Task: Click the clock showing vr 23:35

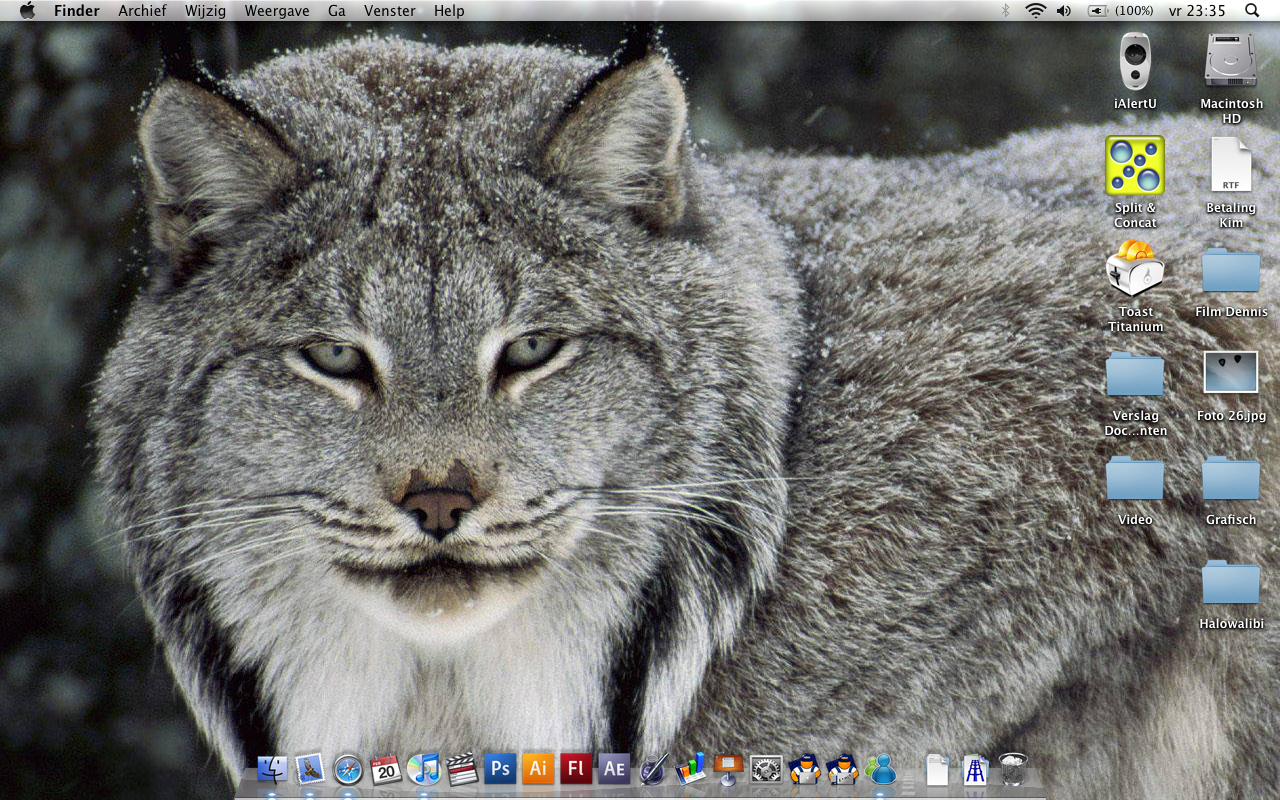Action: pyautogui.click(x=1197, y=10)
